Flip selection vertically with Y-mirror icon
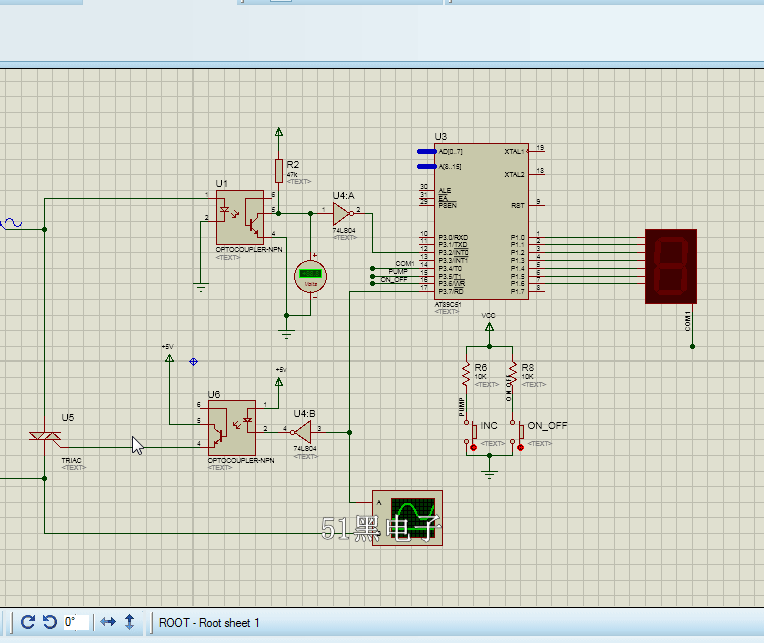The width and height of the screenshot is (764, 643). [130, 622]
